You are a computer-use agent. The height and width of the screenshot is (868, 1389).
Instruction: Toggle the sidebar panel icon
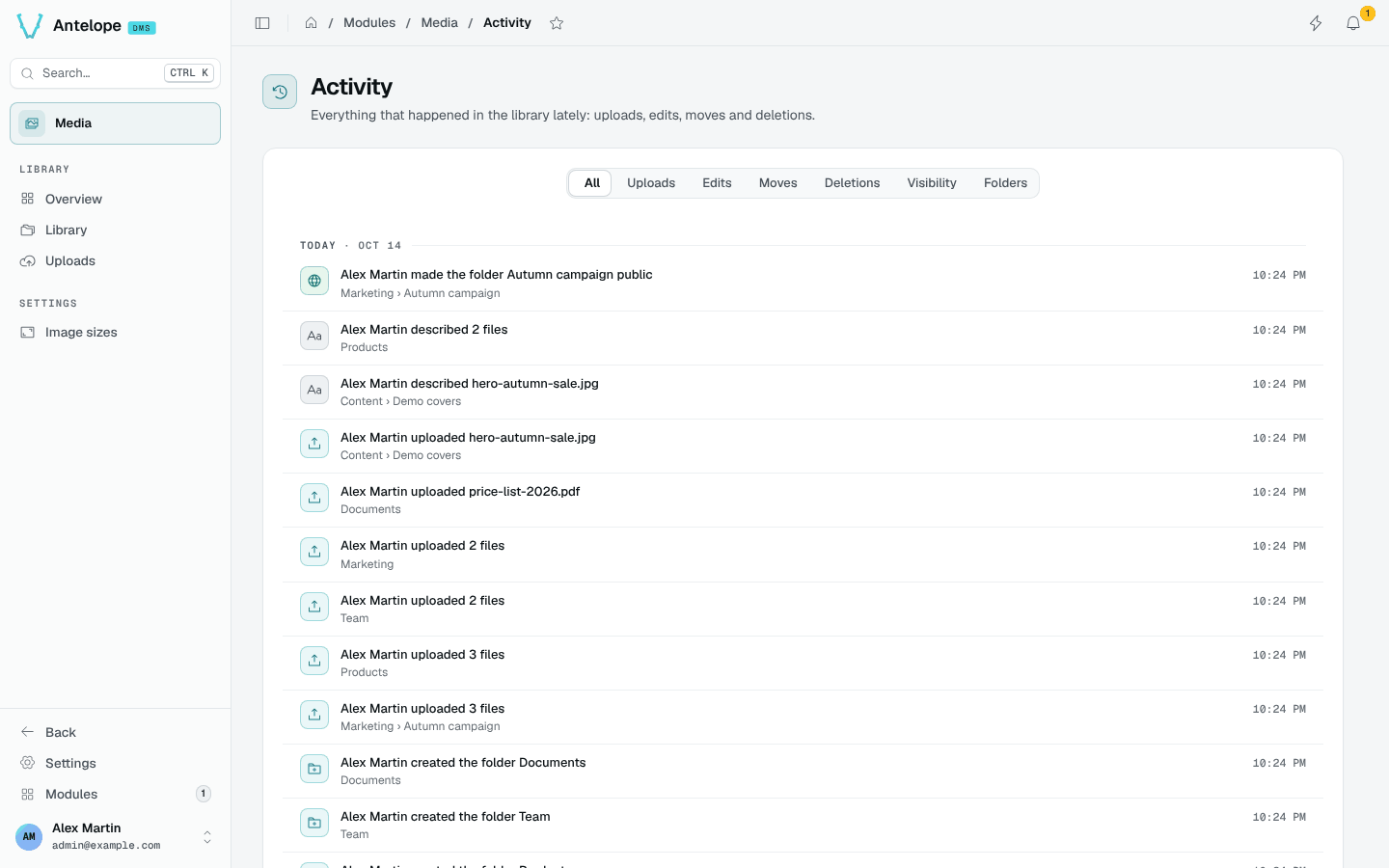tap(262, 23)
